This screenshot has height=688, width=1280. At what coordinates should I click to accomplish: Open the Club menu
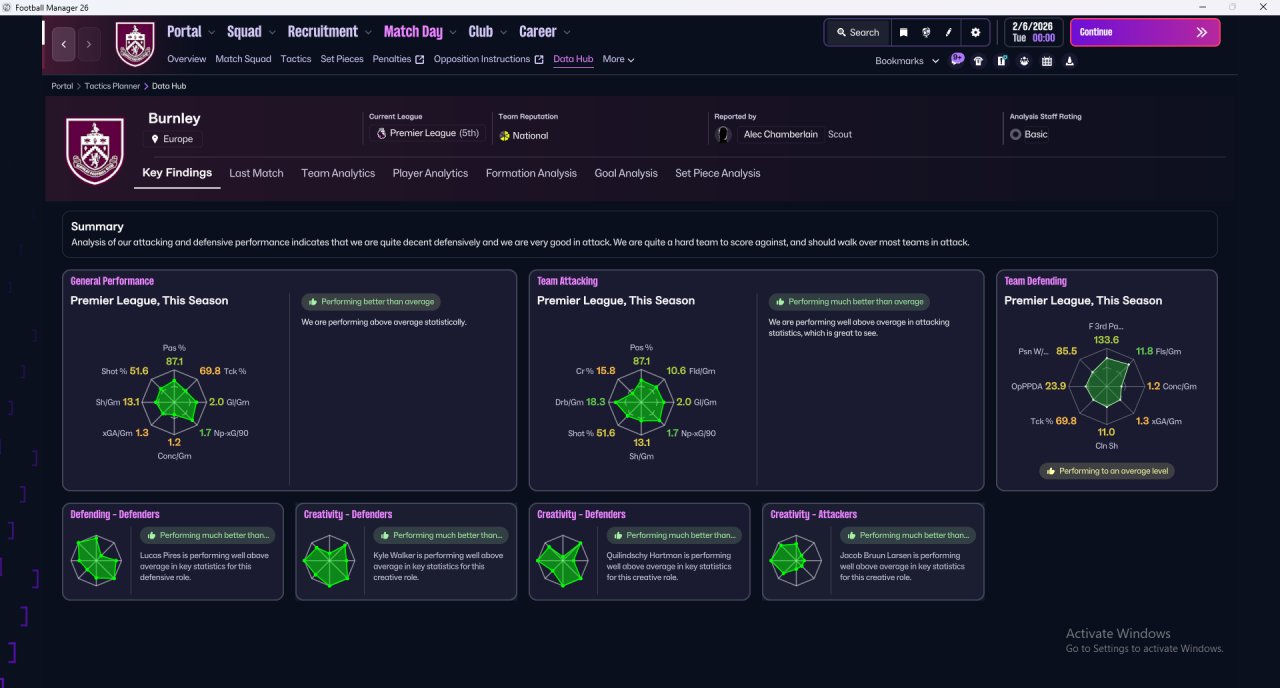click(487, 32)
